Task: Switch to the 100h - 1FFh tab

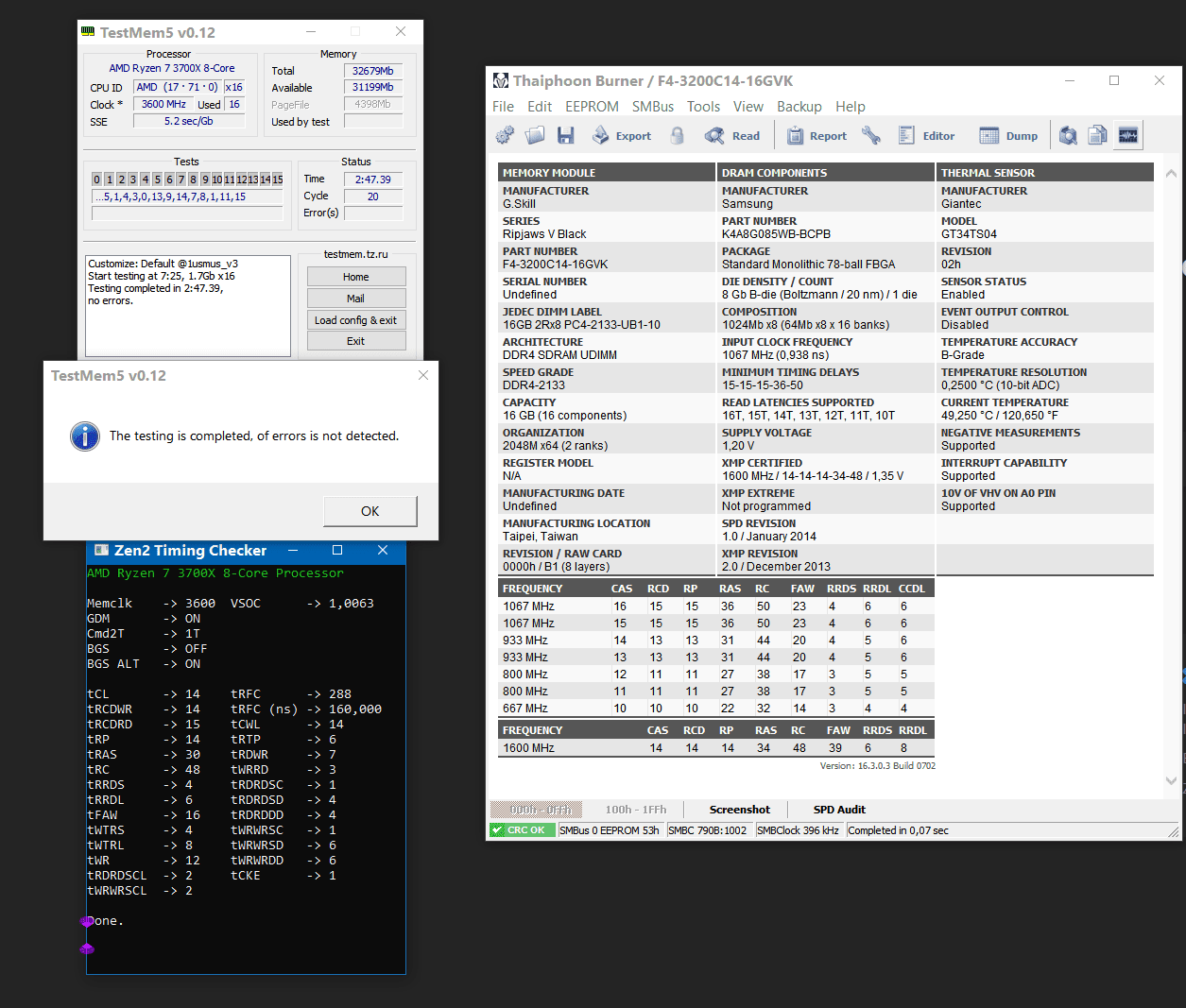Action: click(x=636, y=810)
